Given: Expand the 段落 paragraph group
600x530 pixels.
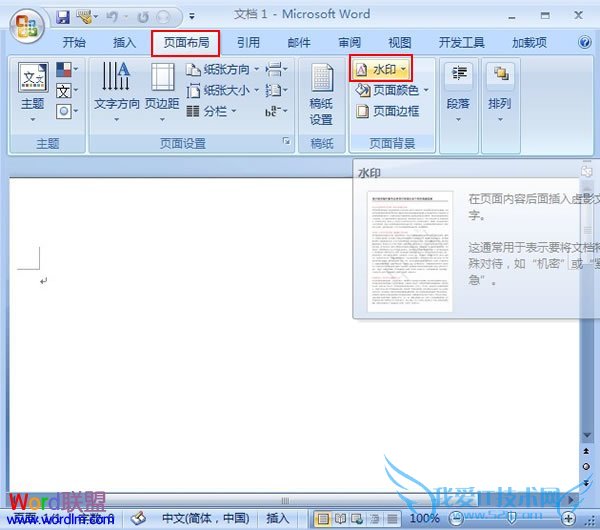Looking at the screenshot, I should click(x=458, y=94).
